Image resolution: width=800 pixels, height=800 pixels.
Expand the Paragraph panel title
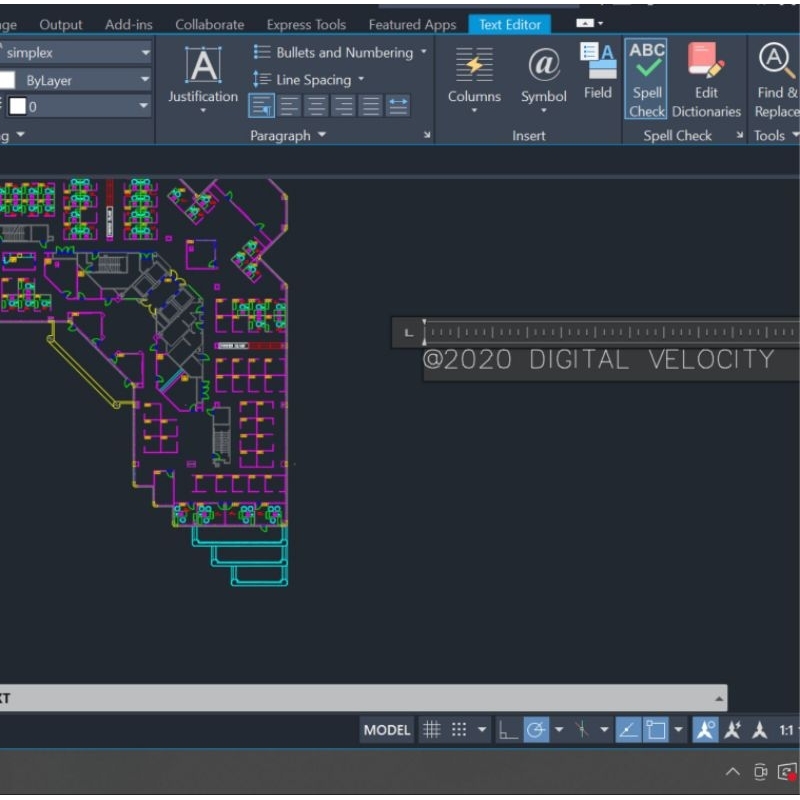pos(288,136)
